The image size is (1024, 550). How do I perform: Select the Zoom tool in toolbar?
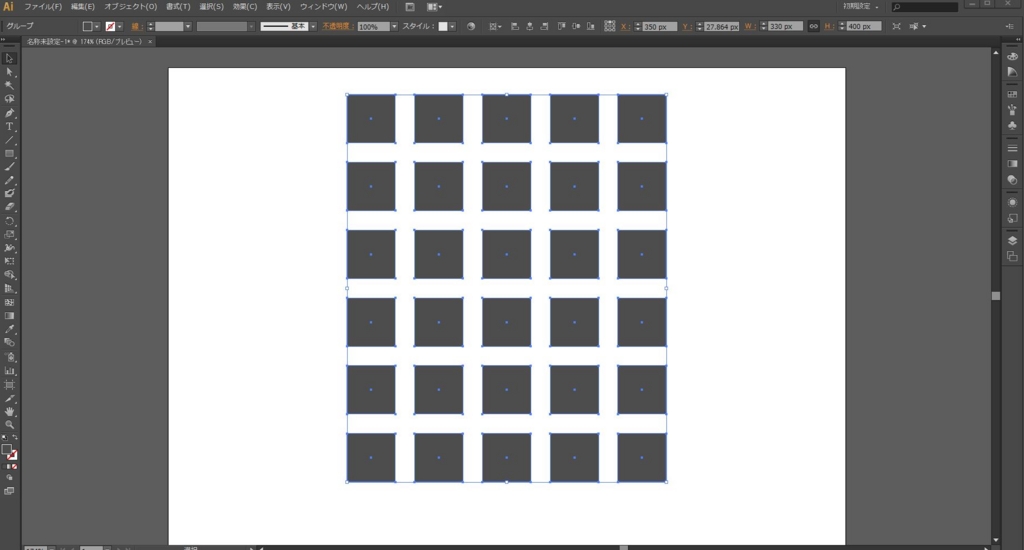point(9,425)
